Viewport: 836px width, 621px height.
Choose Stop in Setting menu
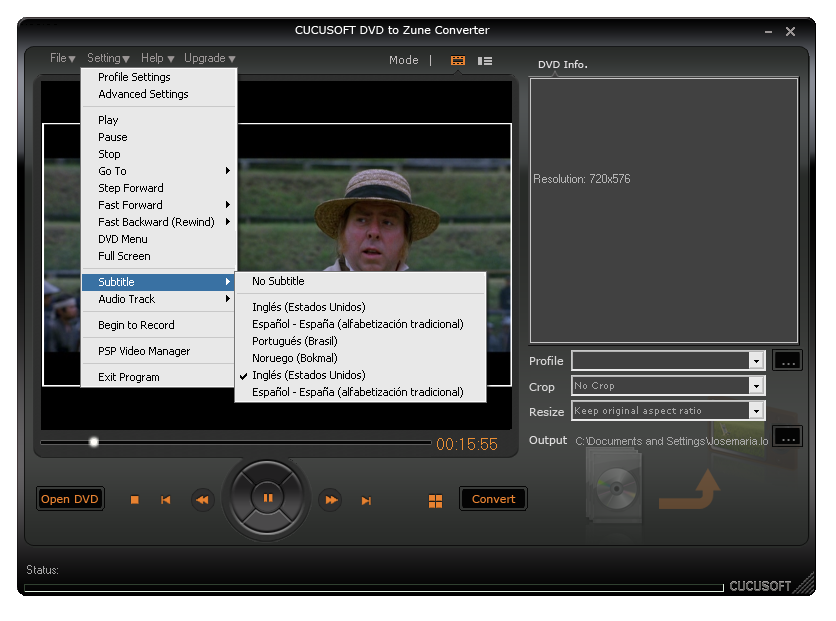[159, 154]
